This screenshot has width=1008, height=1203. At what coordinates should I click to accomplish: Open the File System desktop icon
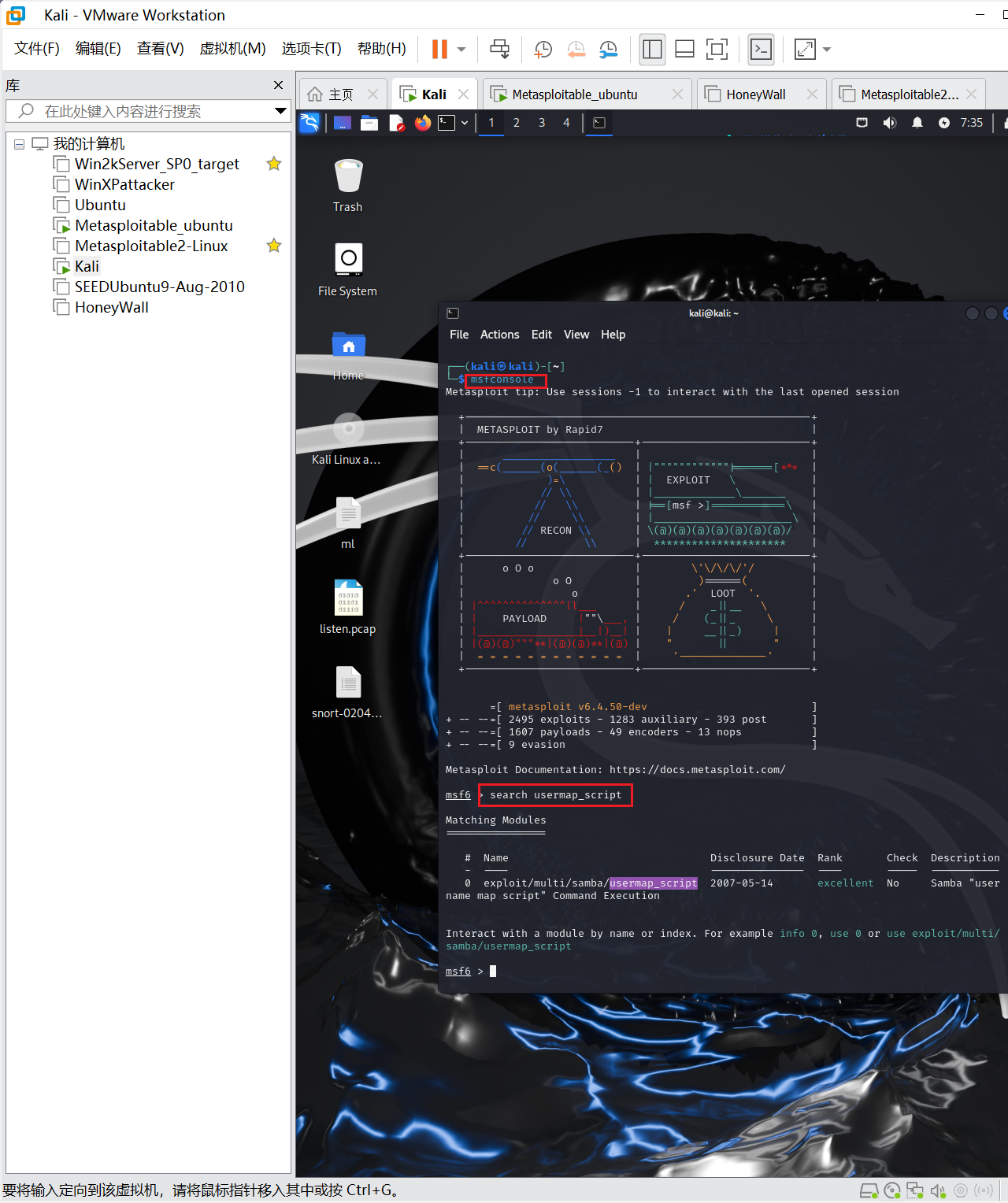tap(348, 269)
